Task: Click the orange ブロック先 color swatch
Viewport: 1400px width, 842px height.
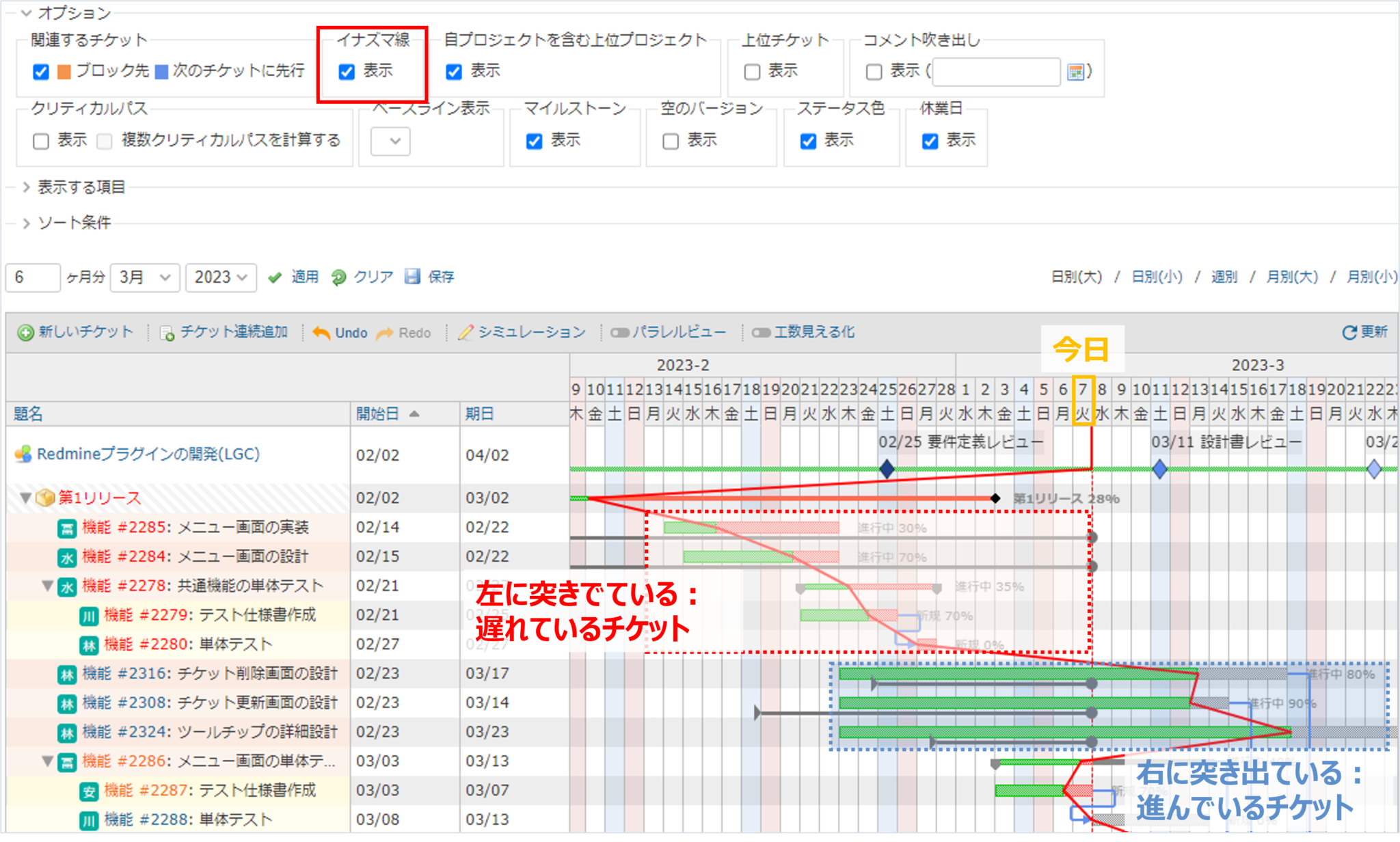Action: [64, 71]
